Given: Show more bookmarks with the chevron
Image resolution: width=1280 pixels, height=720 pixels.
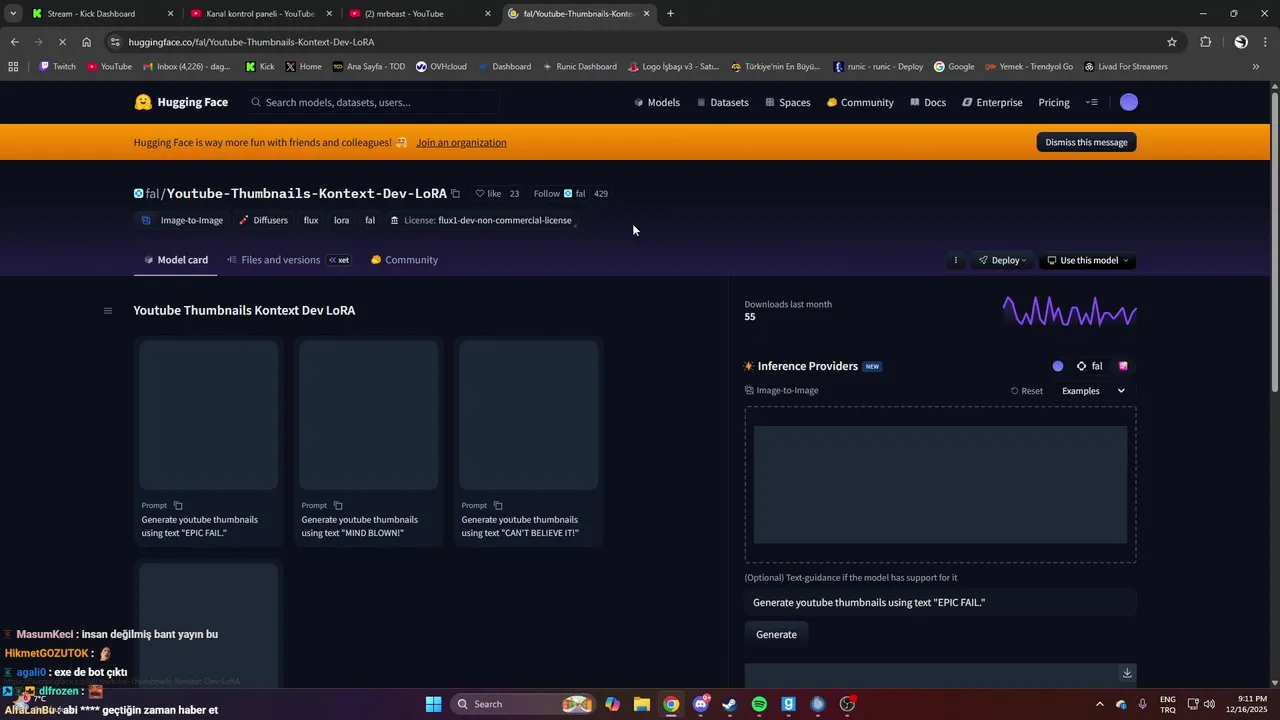Looking at the screenshot, I should click(1256, 67).
